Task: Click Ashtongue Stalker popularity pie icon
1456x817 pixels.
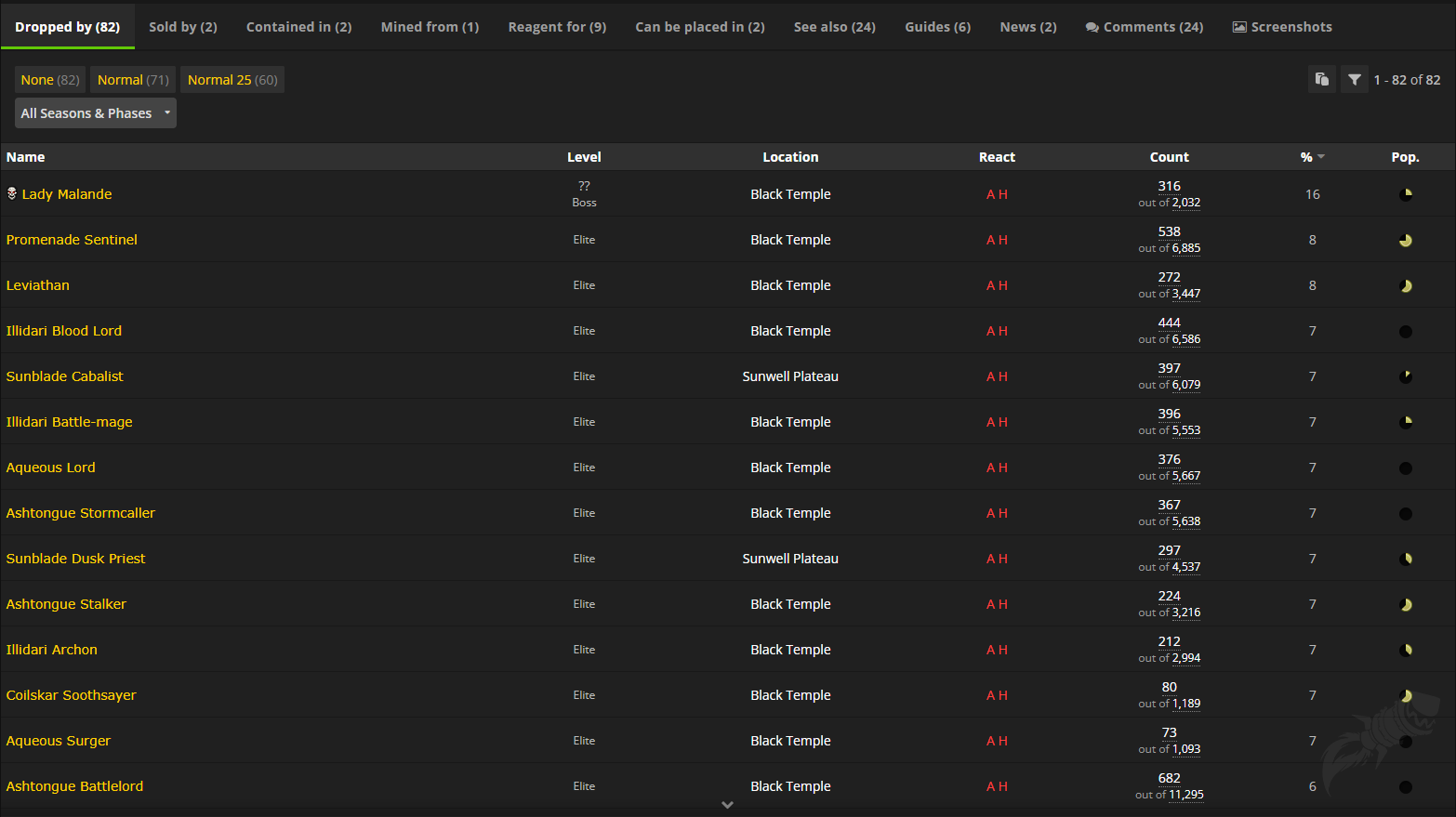Action: tap(1406, 604)
